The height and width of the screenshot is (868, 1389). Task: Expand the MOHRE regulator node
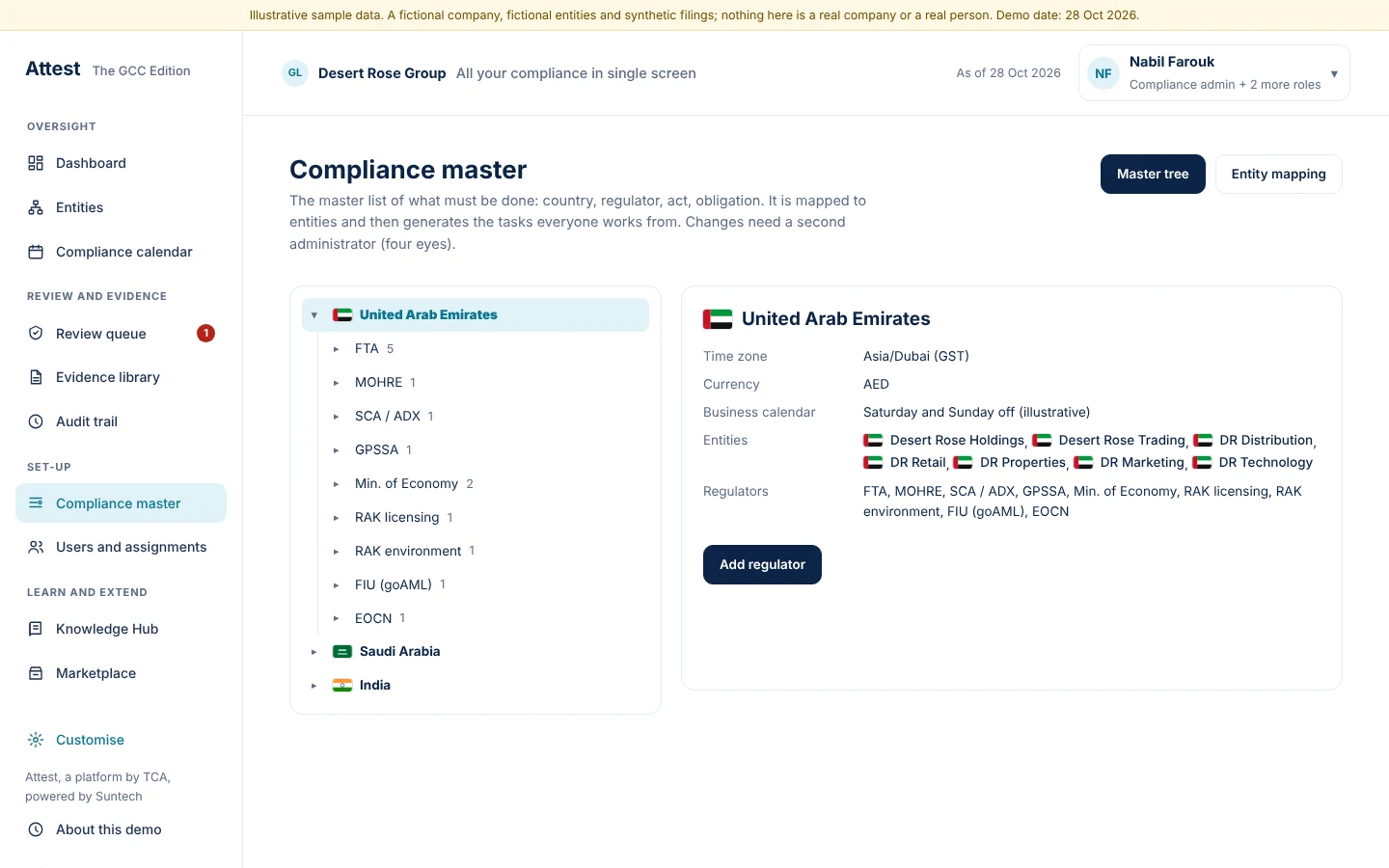coord(336,383)
